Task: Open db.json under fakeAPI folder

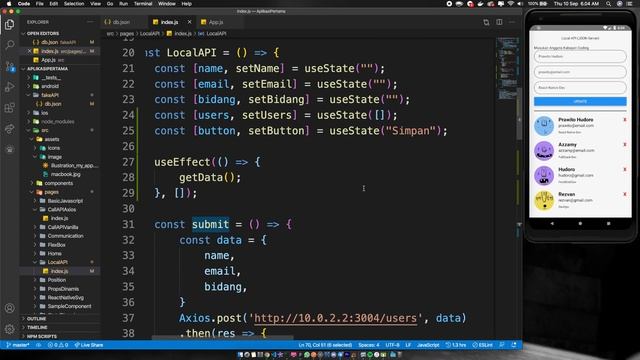Action: click(x=53, y=104)
